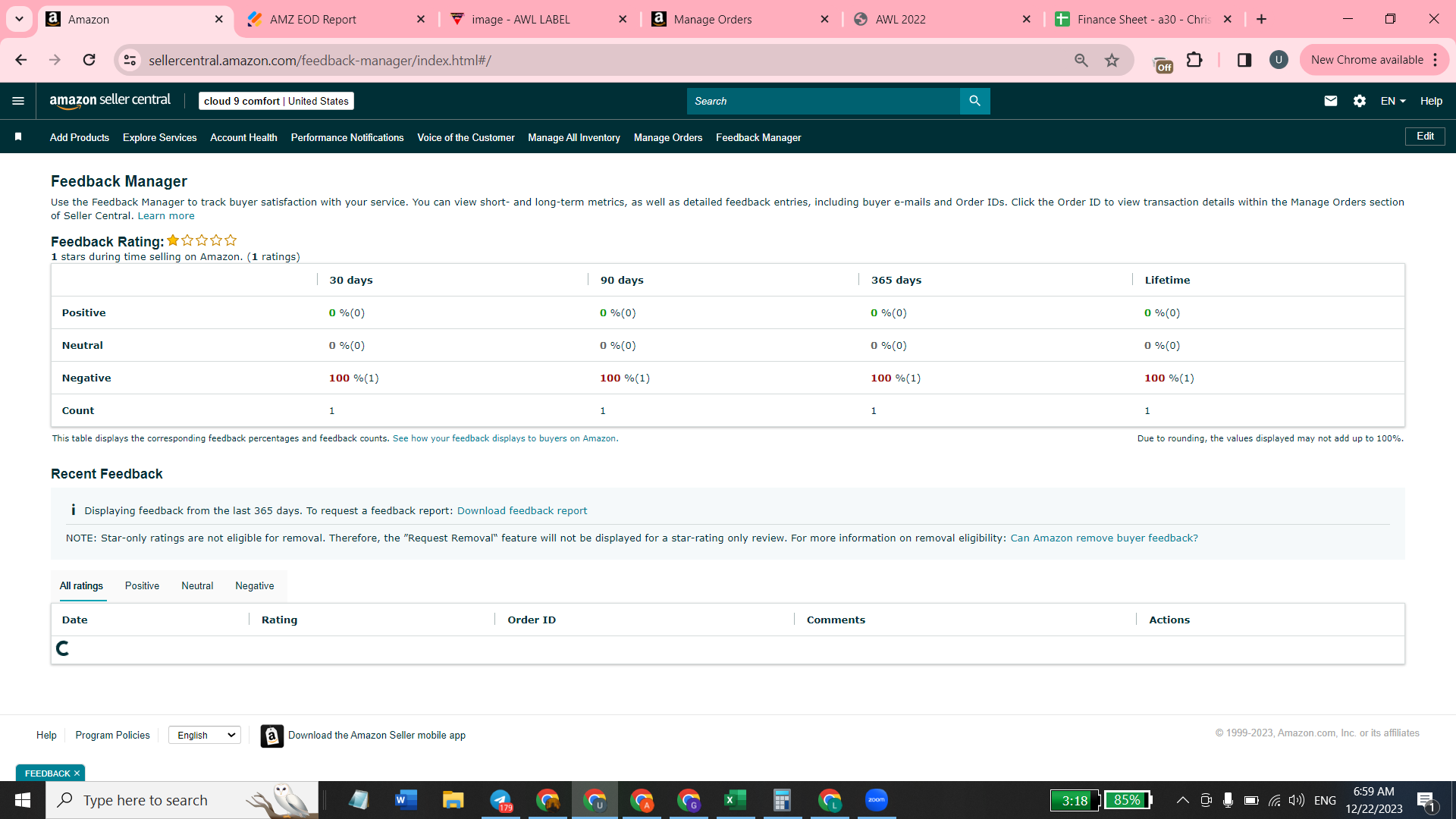Switch to Finance Sheet browser tab
1456x819 pixels.
click(x=1144, y=19)
